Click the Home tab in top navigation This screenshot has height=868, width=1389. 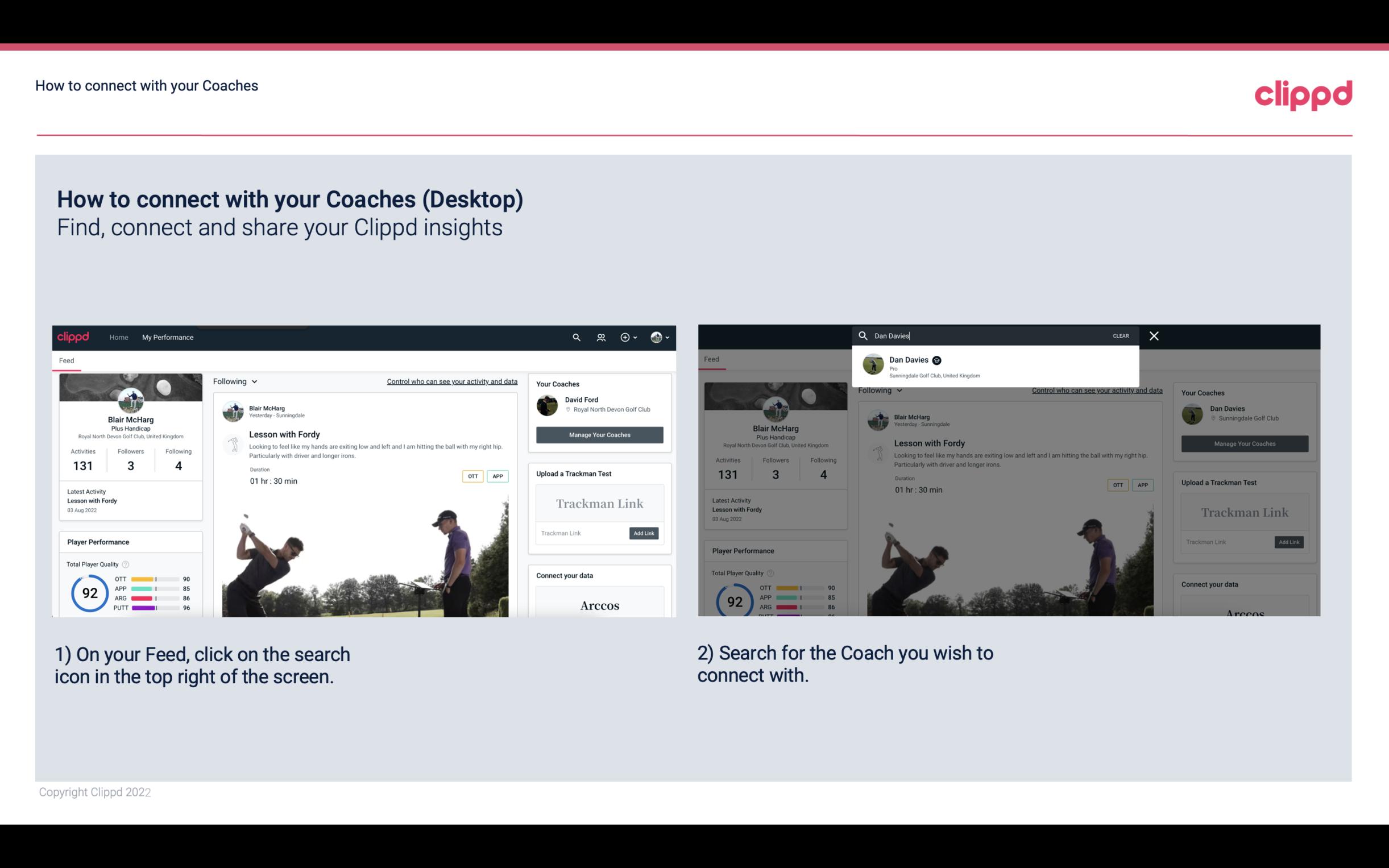[119, 337]
